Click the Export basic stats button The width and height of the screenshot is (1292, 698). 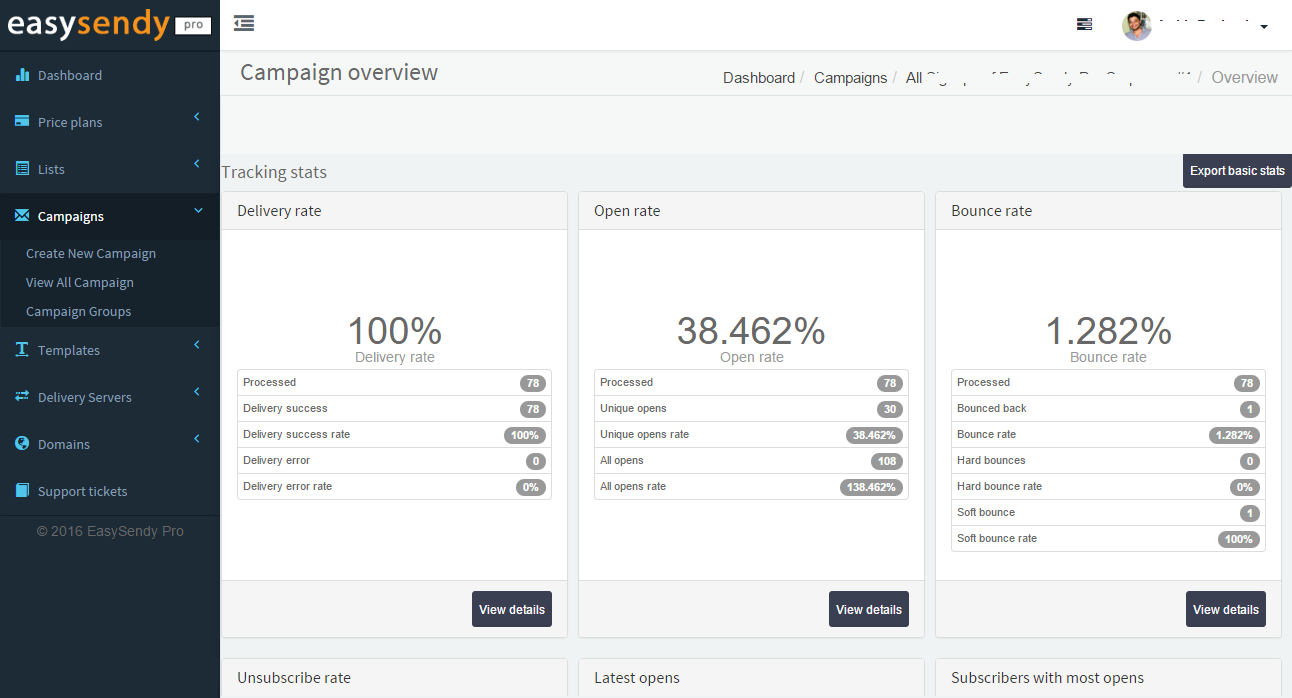tap(1237, 171)
